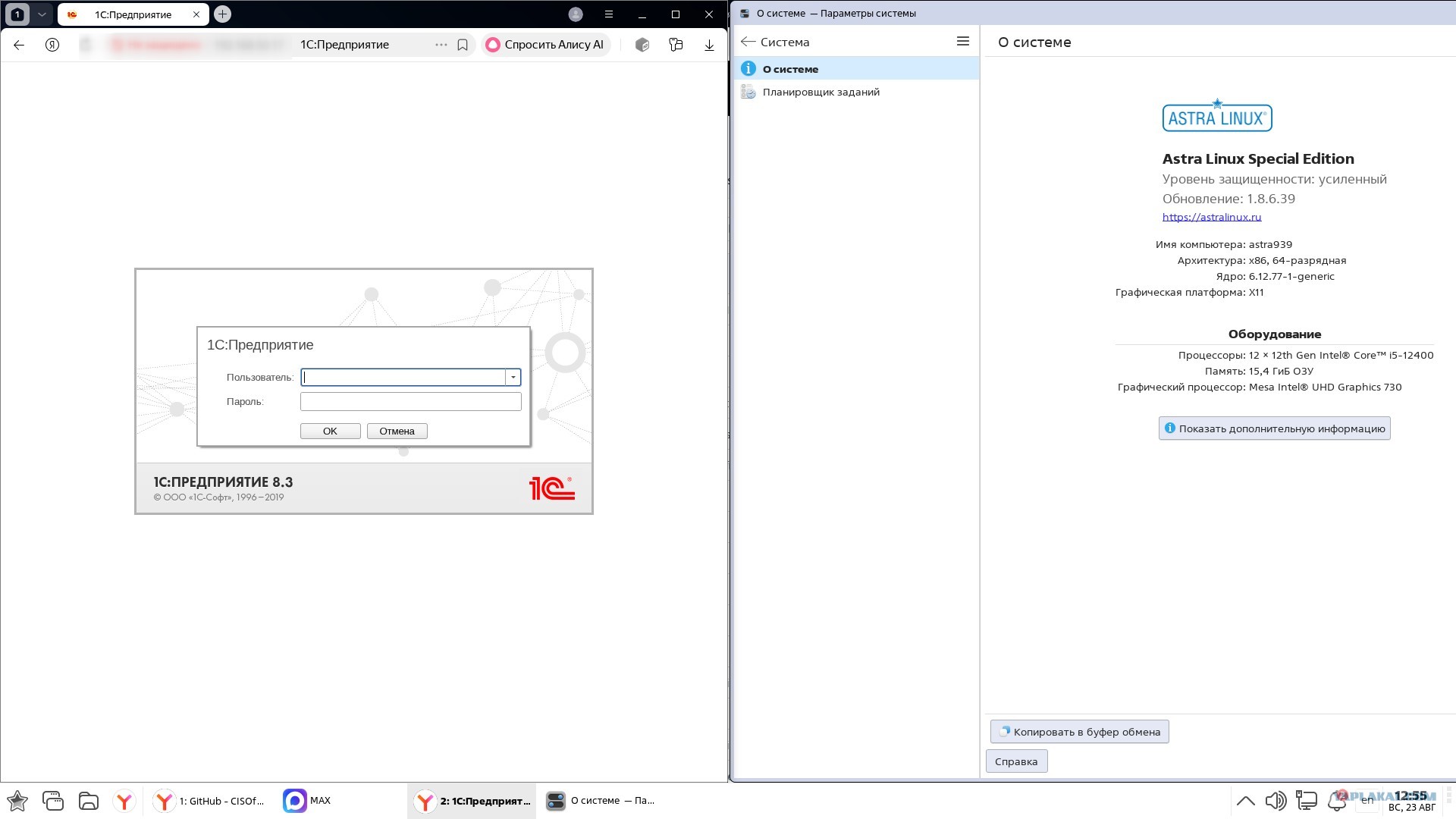Screen dimensions: 1456x819
Task: Open the volume control in the tray
Action: pos(1276,801)
